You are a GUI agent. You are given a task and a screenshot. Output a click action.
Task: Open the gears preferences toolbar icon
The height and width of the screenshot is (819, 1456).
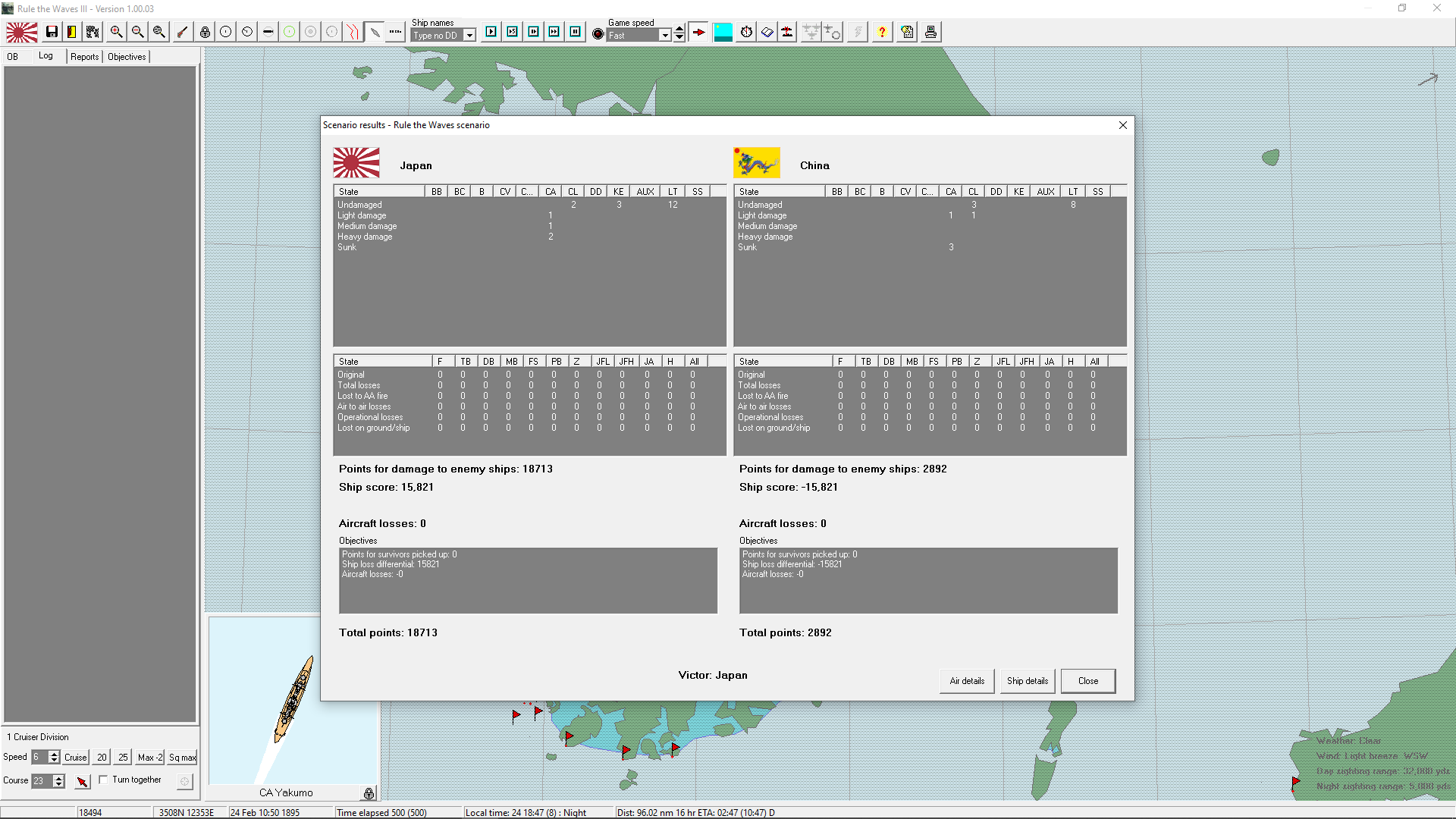click(x=93, y=32)
